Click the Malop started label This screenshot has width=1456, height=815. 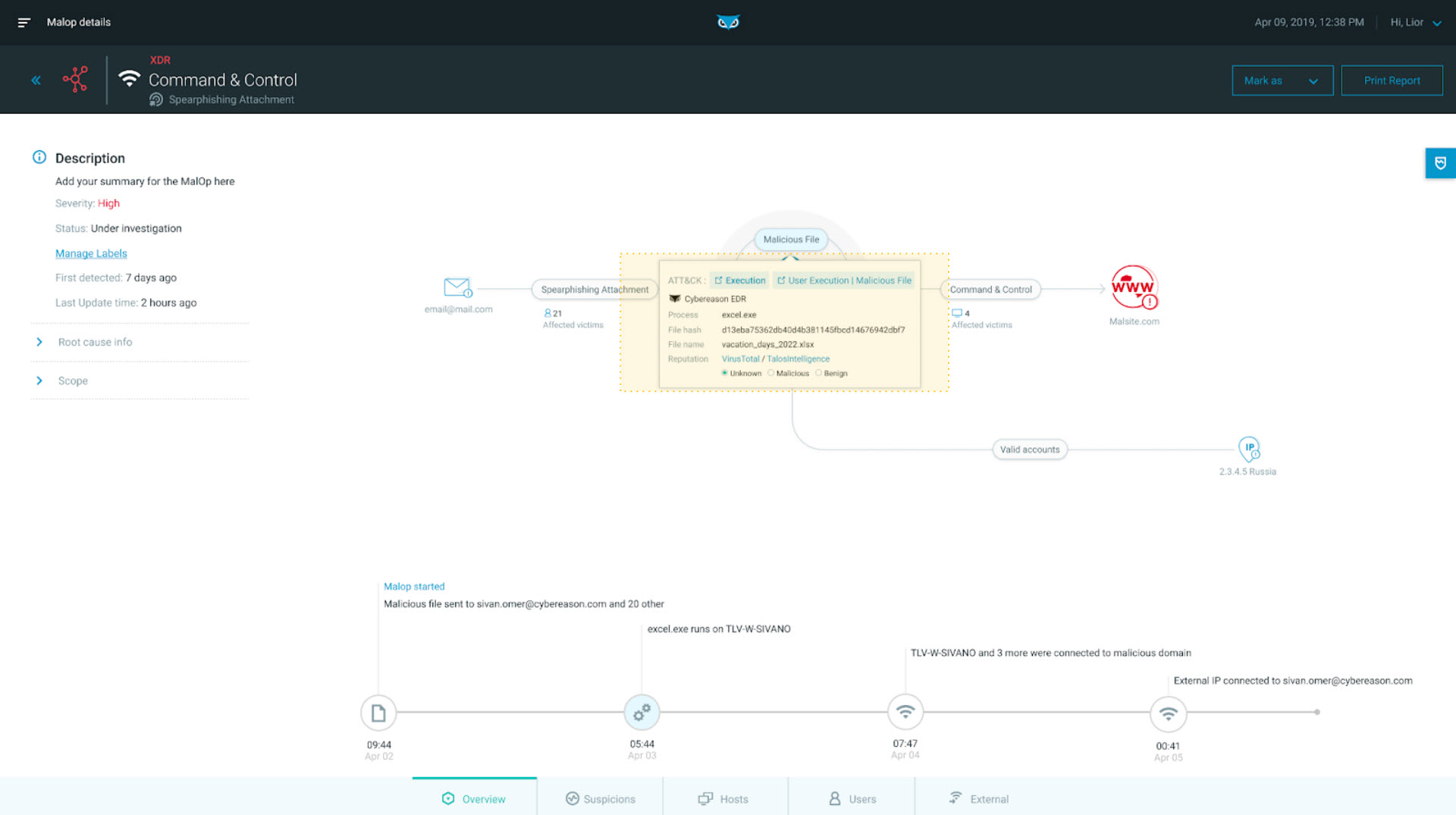414,586
